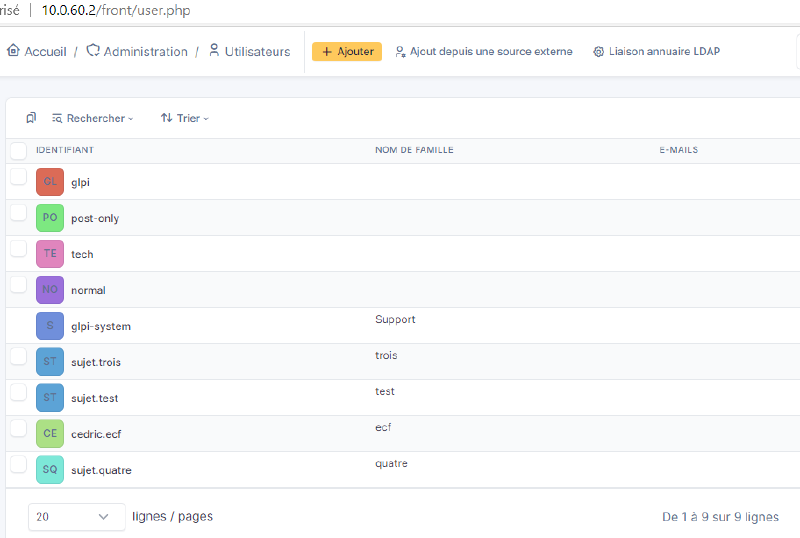Open the normal user link
The width and height of the screenshot is (800, 538).
[88, 290]
